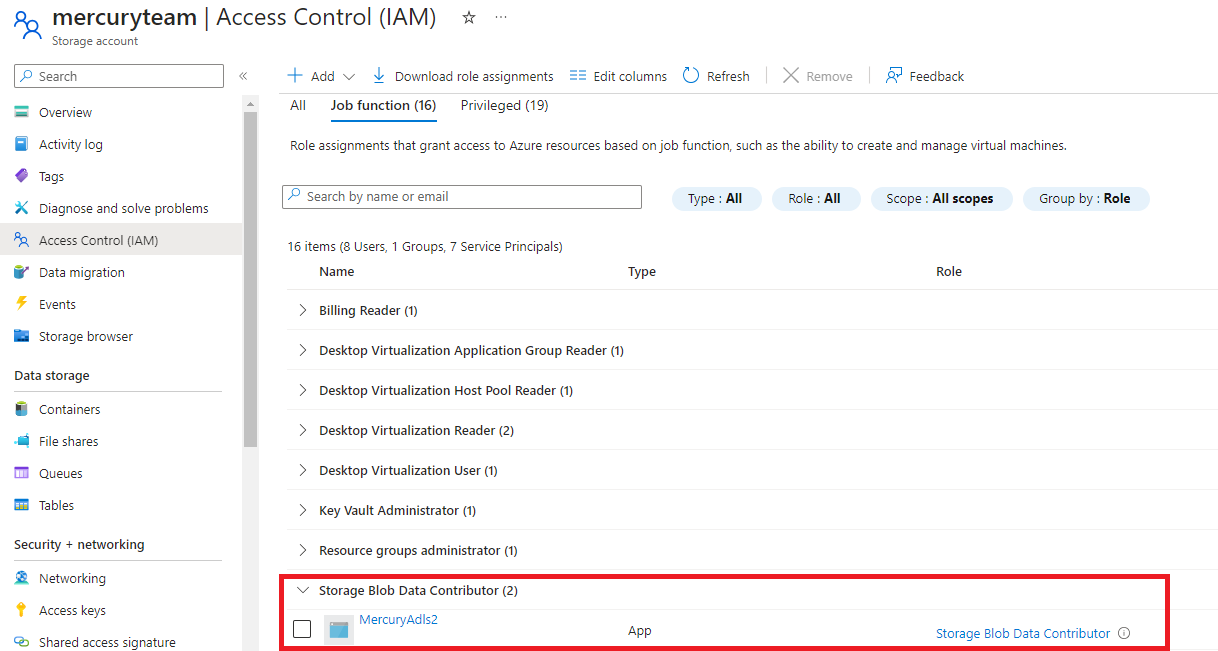This screenshot has height=651, width=1218.
Task: Check the MercuryAdls2 row checkbox
Action: coord(302,629)
